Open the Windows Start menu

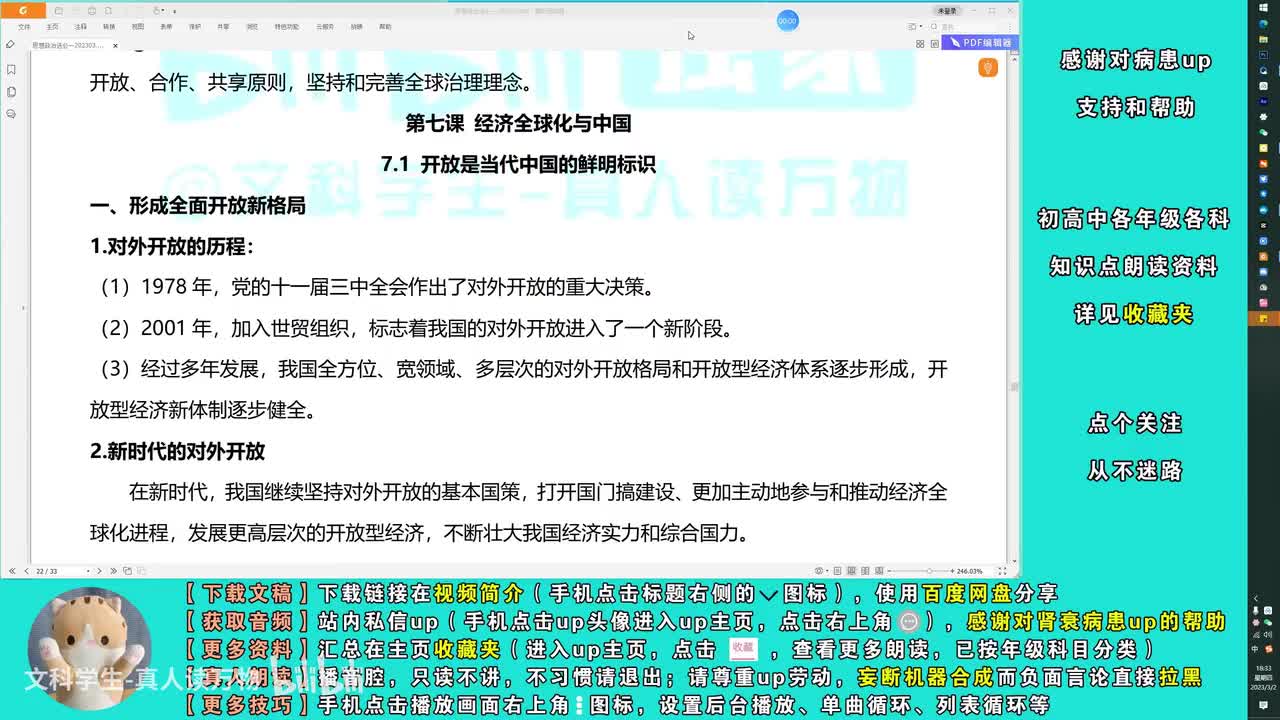(1263, 8)
